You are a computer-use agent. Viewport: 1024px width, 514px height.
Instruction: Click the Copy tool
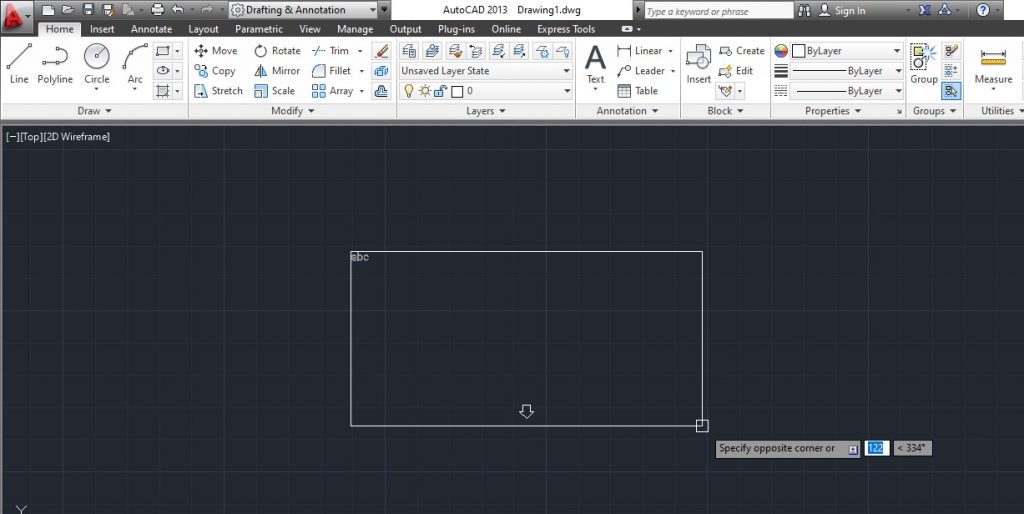[215, 71]
